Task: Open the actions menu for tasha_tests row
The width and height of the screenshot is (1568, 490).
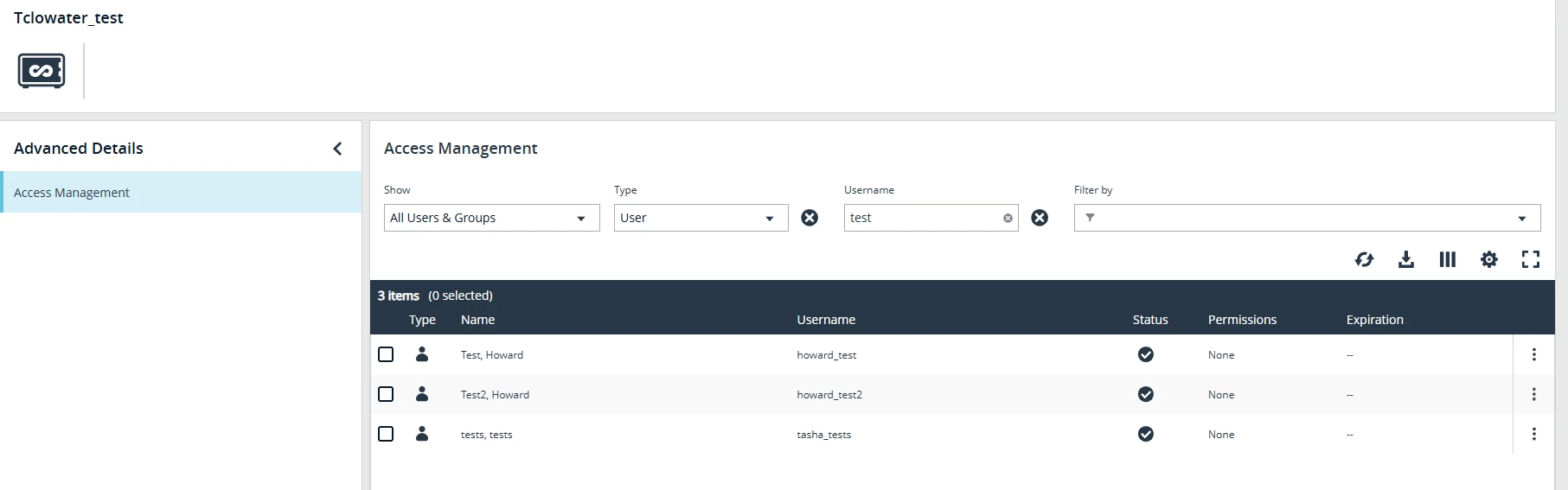Action: point(1534,434)
